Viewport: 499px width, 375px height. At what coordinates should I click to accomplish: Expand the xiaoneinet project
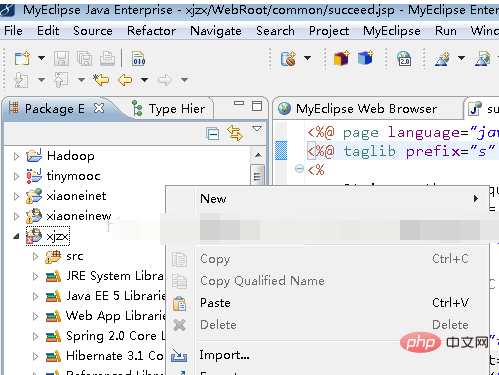pyautogui.click(x=16, y=196)
